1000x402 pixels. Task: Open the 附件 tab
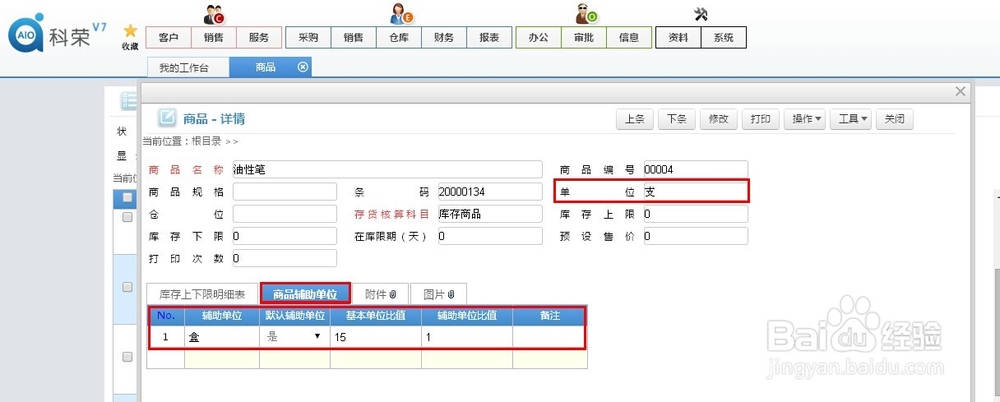380,294
